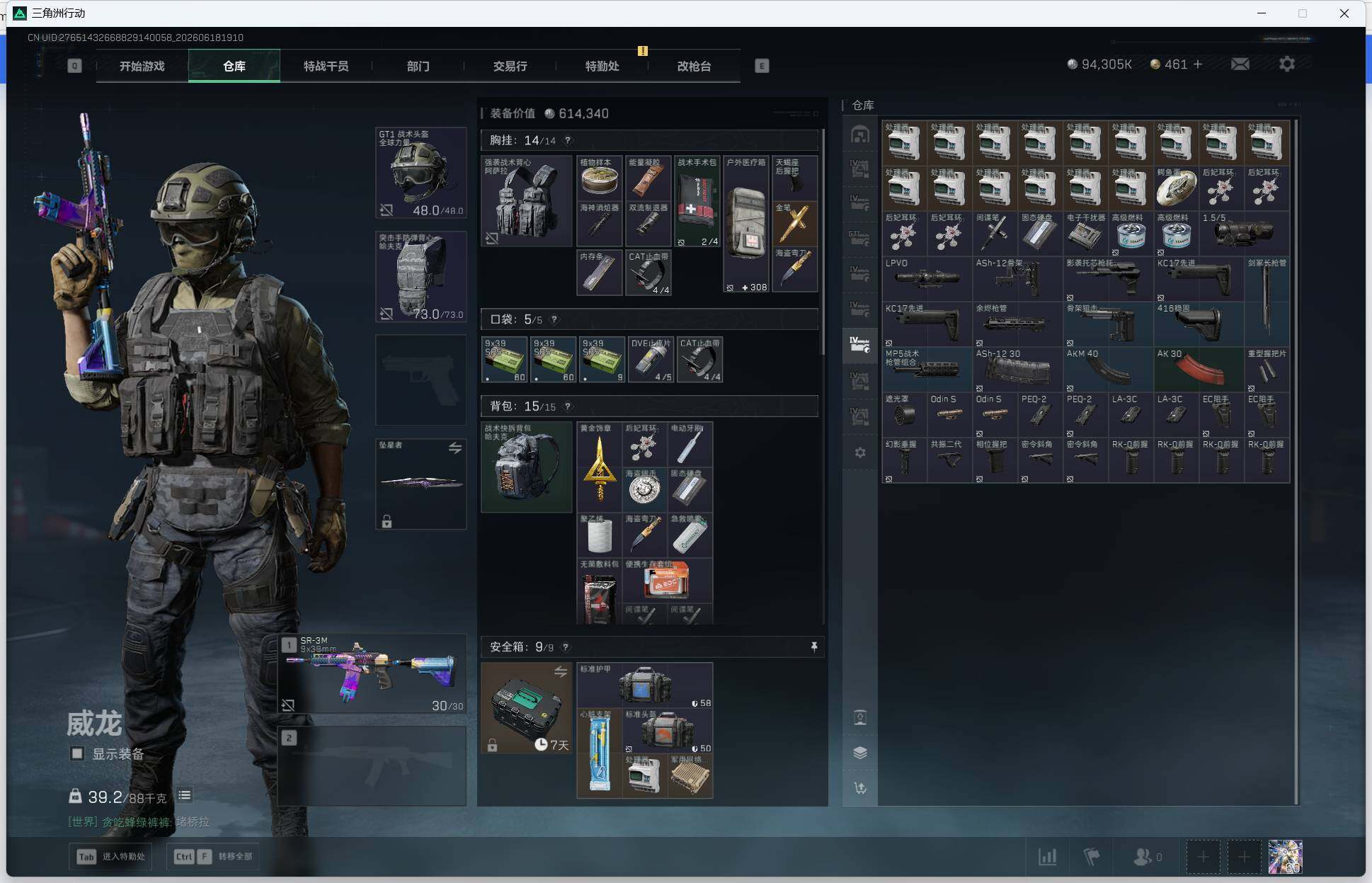
Task: Click the lock icon on the safe box
Action: point(492,745)
